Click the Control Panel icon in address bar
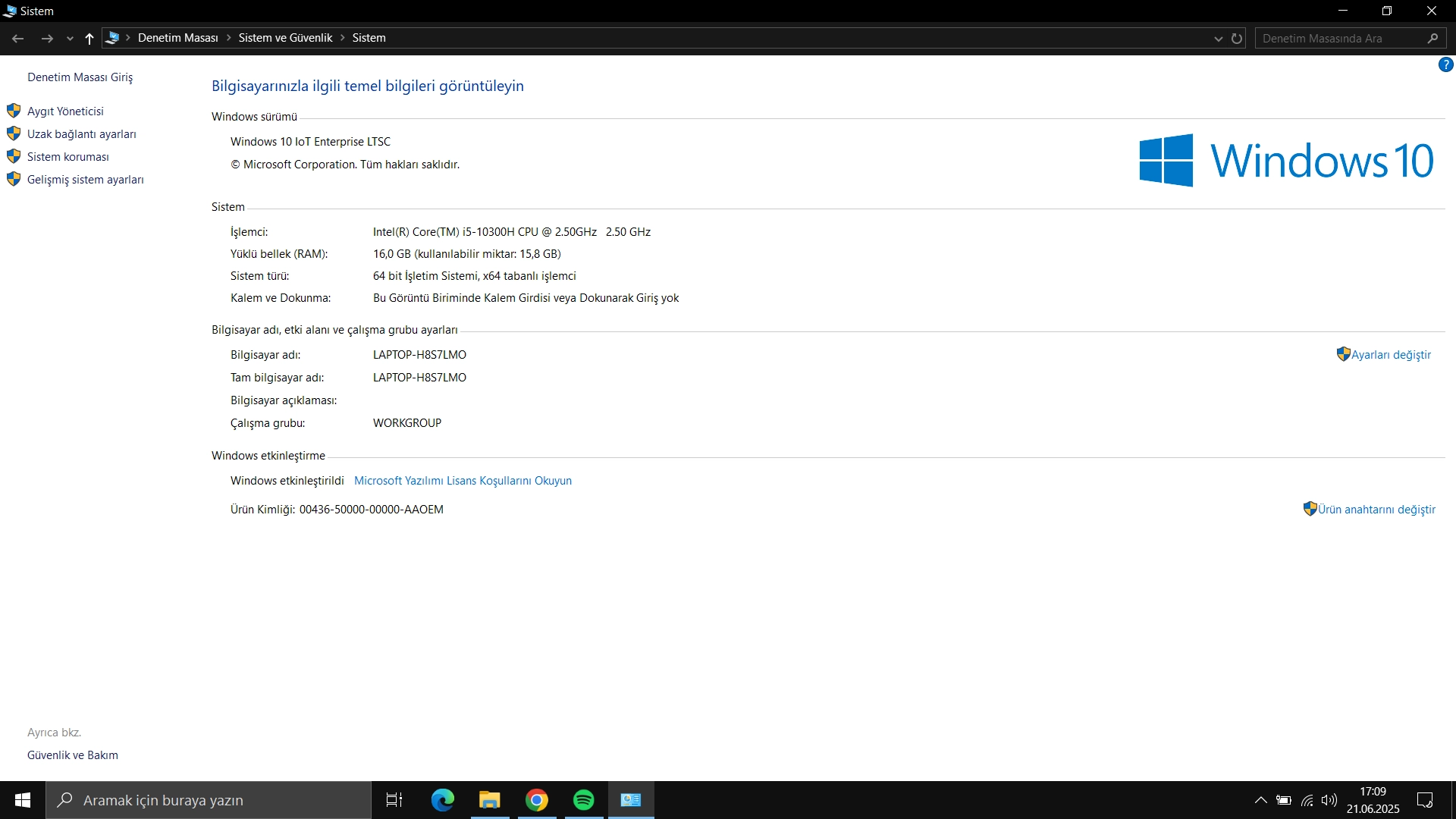This screenshot has height=819, width=1456. click(112, 38)
